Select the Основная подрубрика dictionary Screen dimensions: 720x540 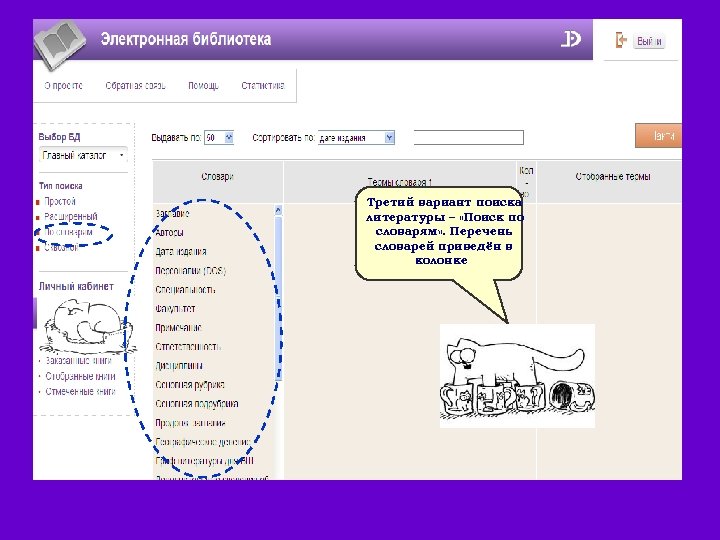click(197, 404)
